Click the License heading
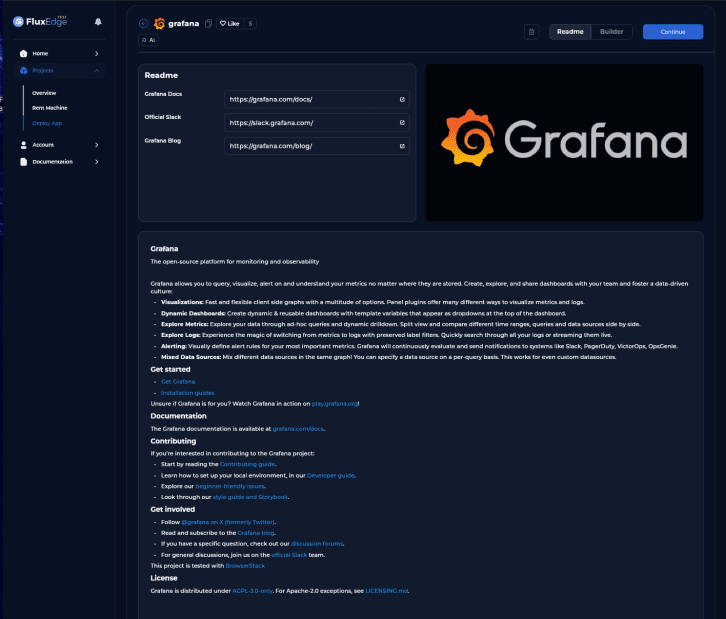The width and height of the screenshot is (726, 619). point(164,578)
